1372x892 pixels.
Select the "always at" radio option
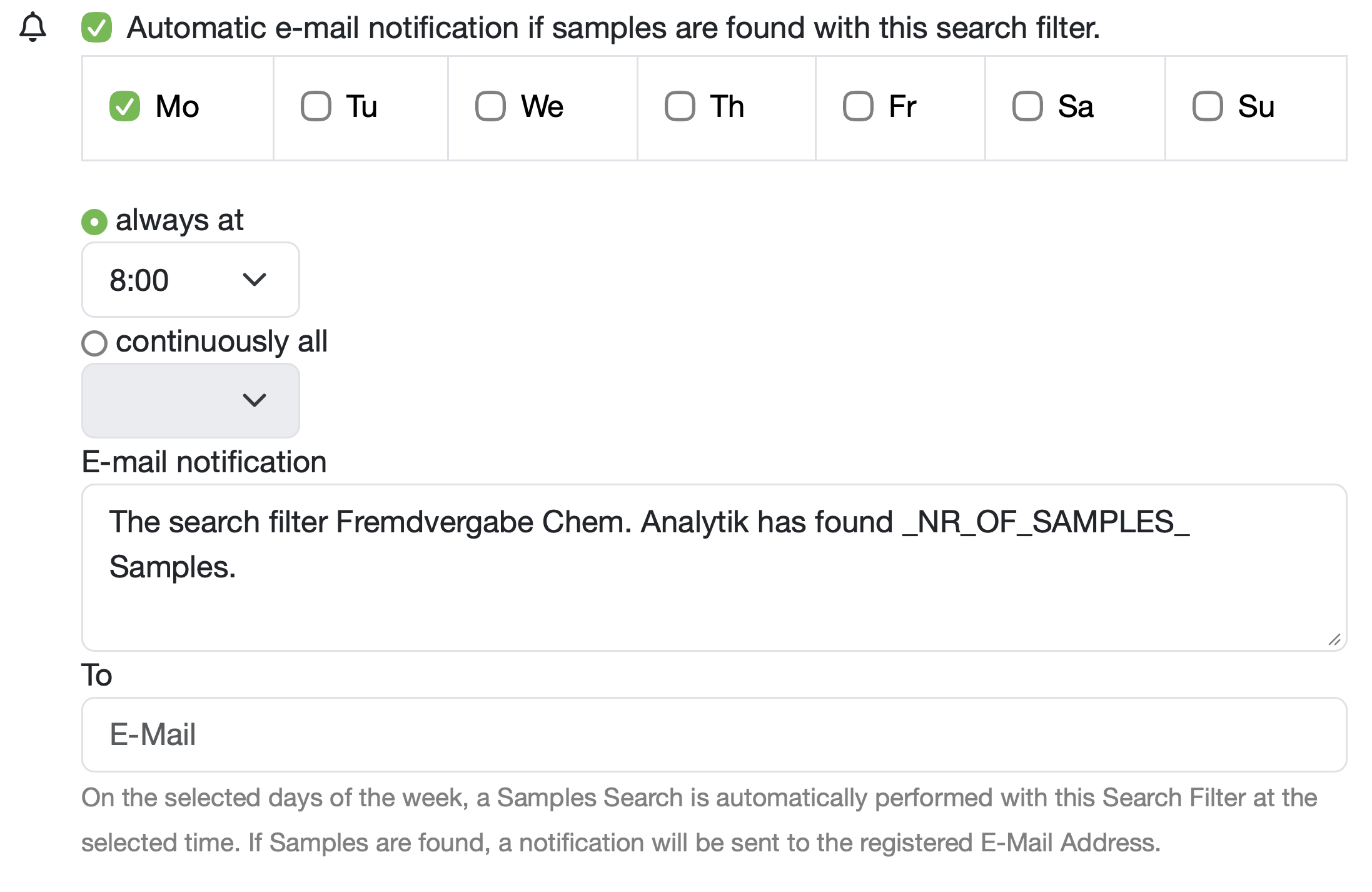tap(94, 222)
